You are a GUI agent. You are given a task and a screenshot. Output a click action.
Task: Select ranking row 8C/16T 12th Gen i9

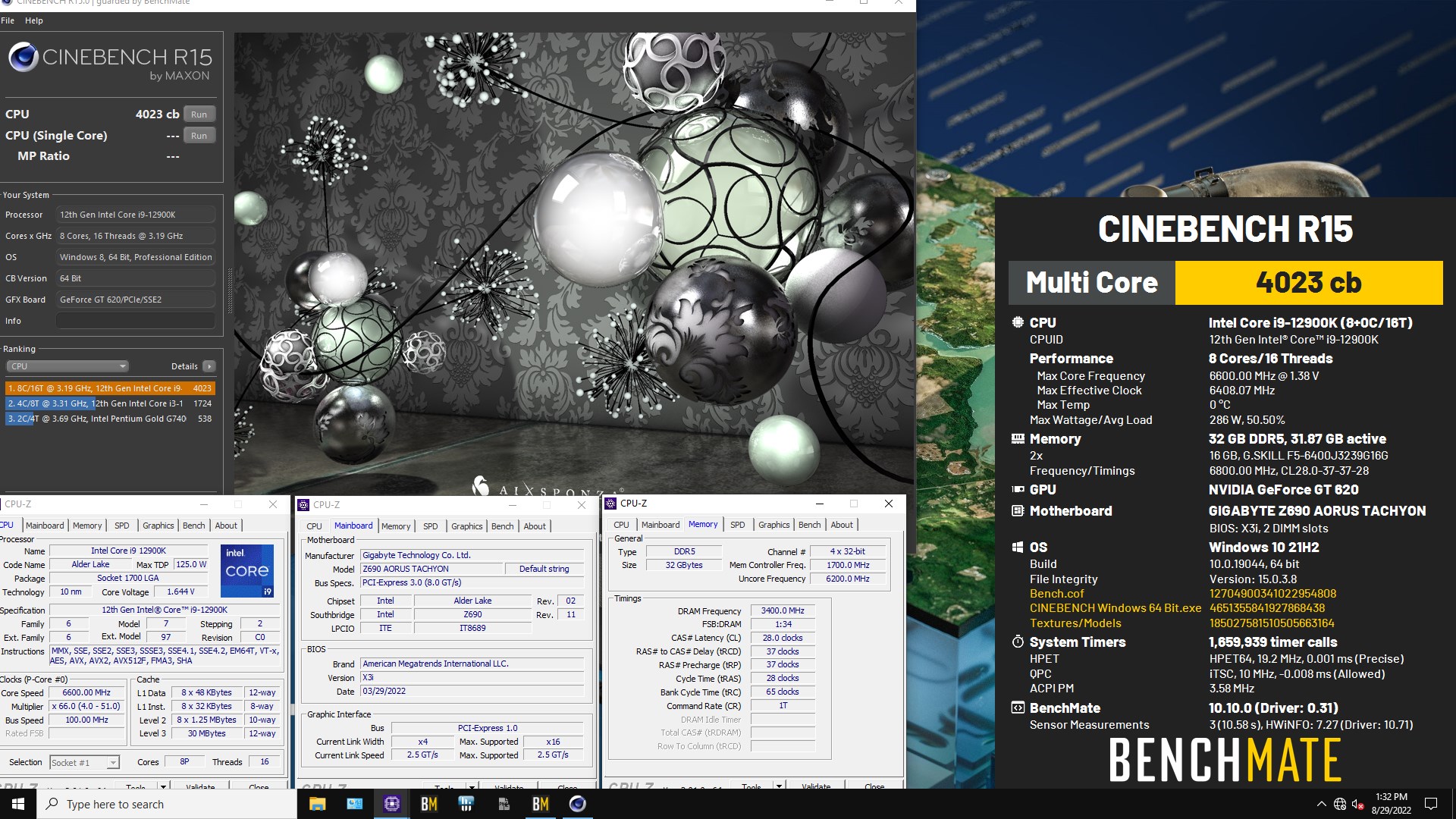pos(110,388)
